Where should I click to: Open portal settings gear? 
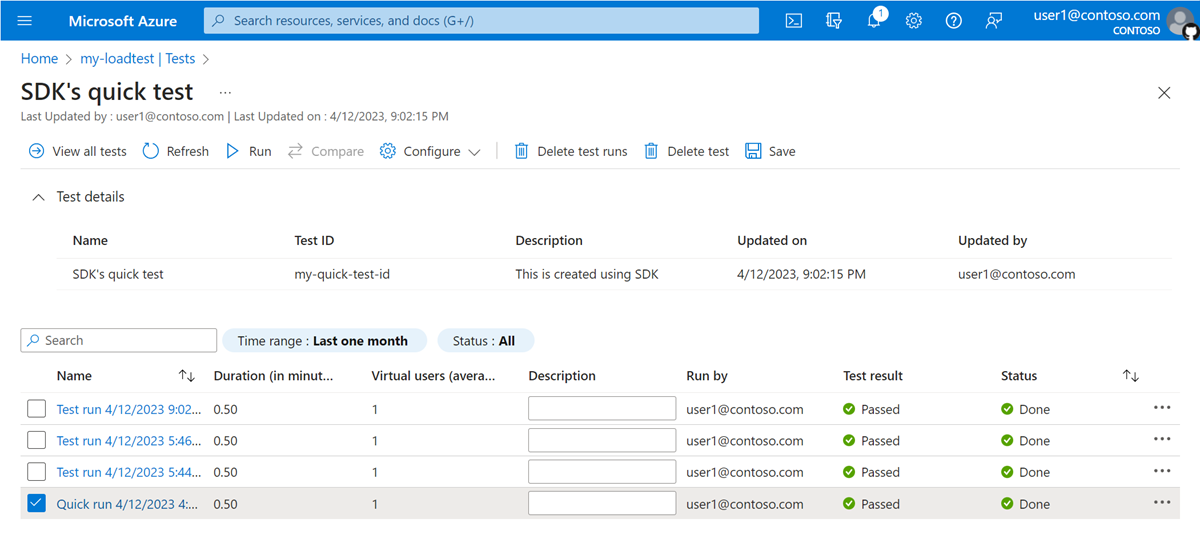[x=914, y=20]
